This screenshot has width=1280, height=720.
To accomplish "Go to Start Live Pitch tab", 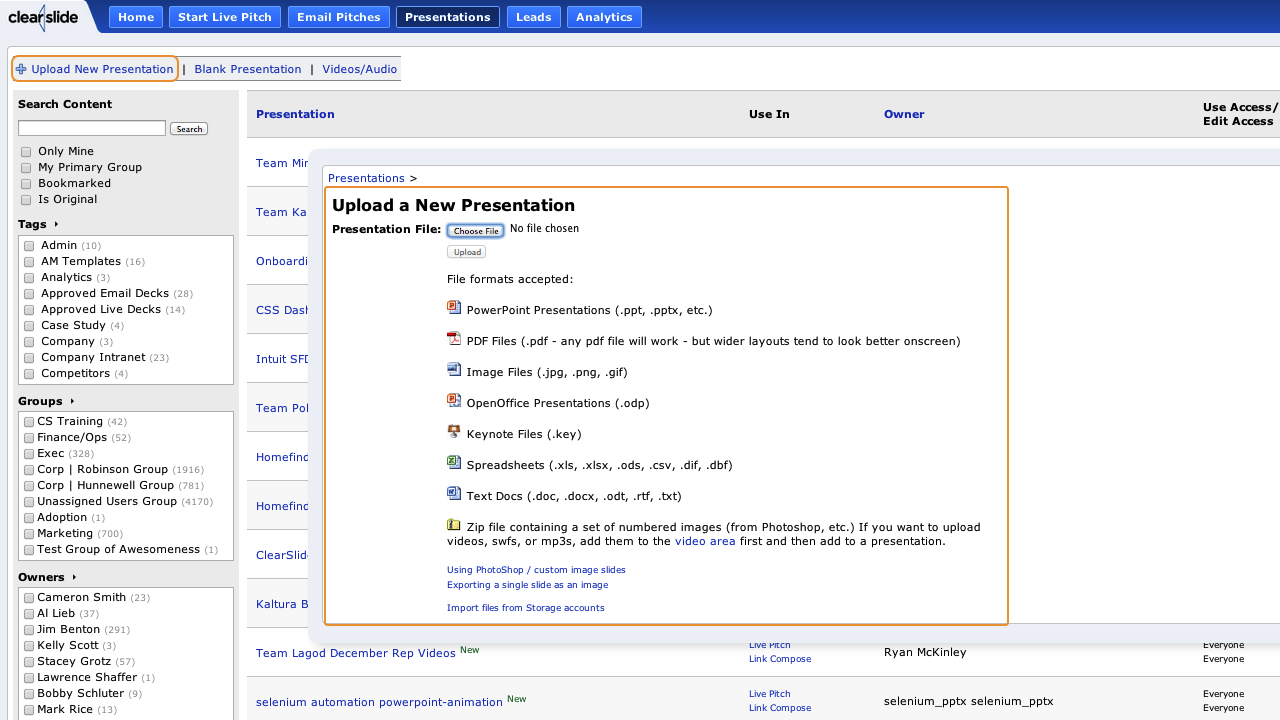I will click(x=224, y=17).
